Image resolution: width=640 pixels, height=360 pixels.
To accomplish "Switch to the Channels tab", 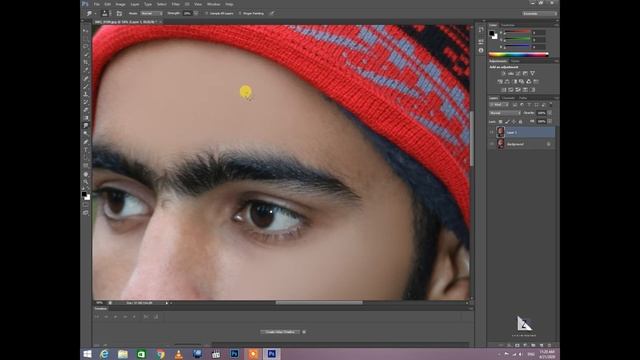I will coord(508,98).
